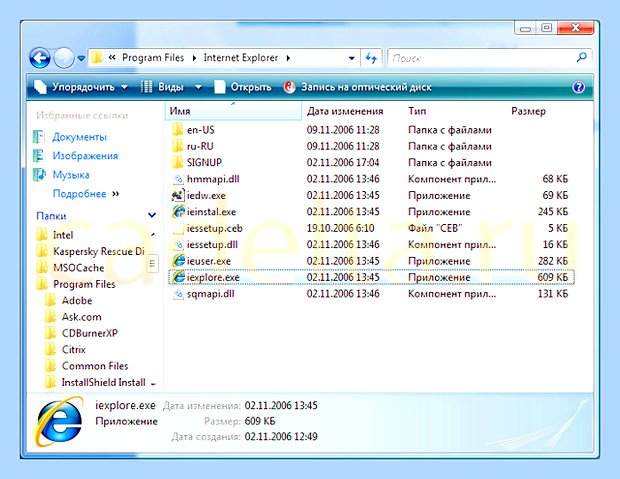Click the Изображения icon in favorites
Image resolution: width=620 pixels, height=479 pixels.
pyautogui.click(x=39, y=156)
